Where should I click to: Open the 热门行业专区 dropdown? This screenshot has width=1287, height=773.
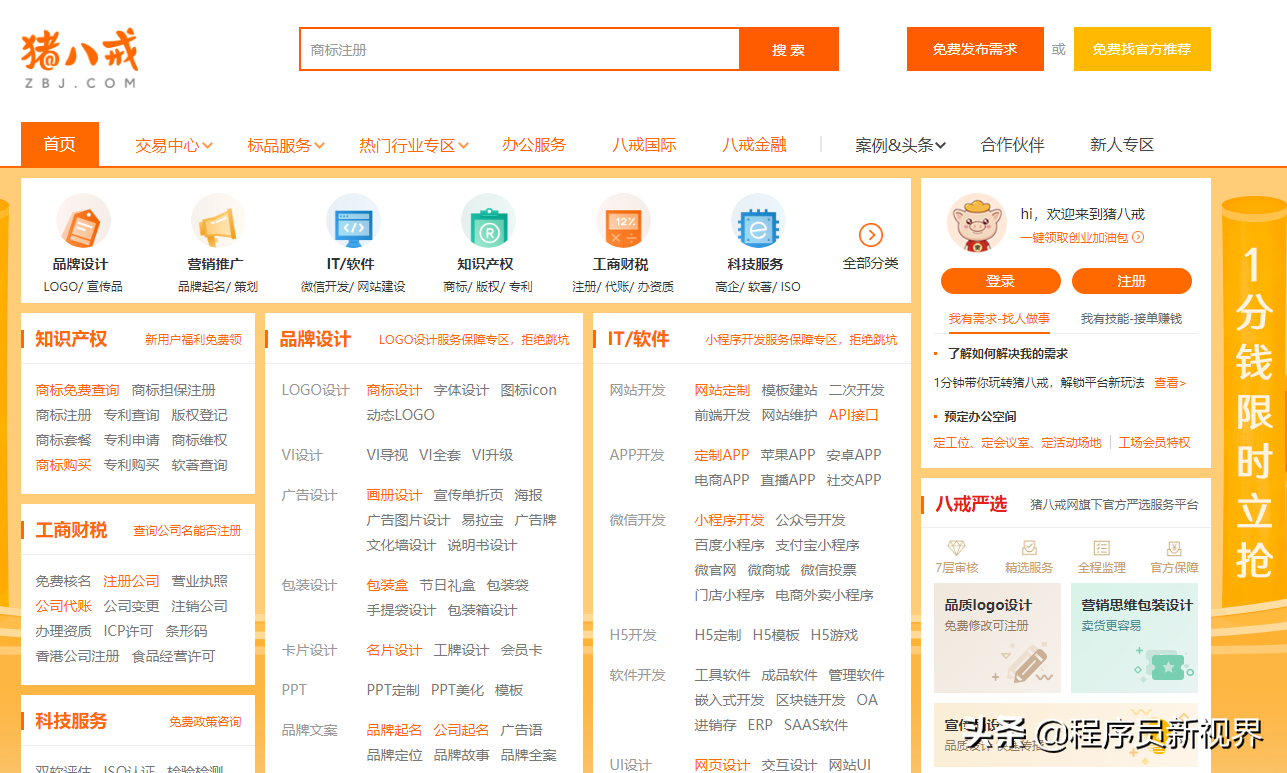413,144
